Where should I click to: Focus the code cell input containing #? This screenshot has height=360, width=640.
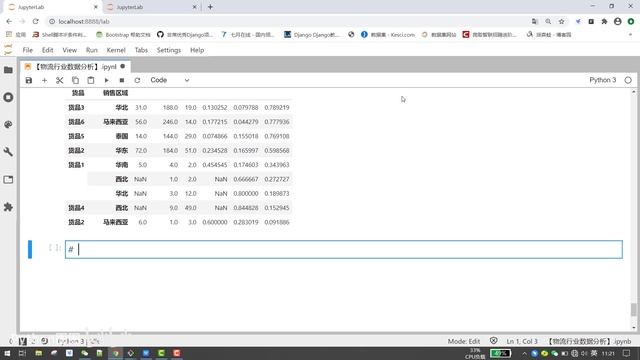(344, 249)
